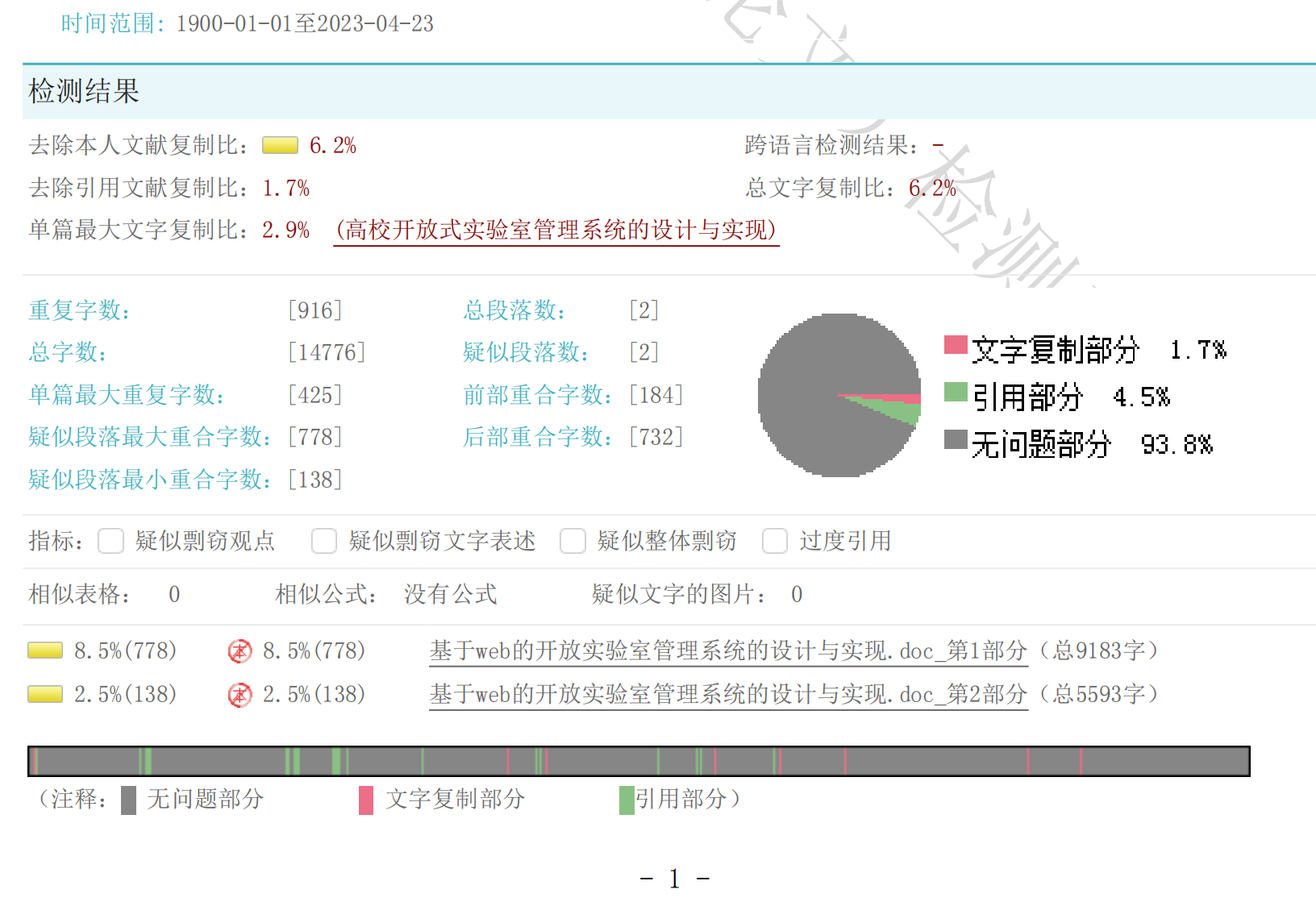Viewport: 1316px width, 902px height.
Task: Click the gray 无问题部分 pie legend swatch
Action: (956, 439)
